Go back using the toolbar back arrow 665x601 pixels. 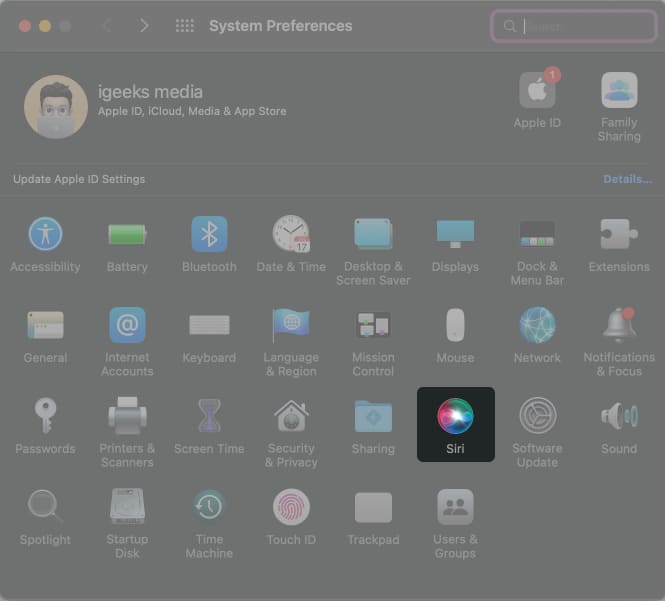(108, 26)
